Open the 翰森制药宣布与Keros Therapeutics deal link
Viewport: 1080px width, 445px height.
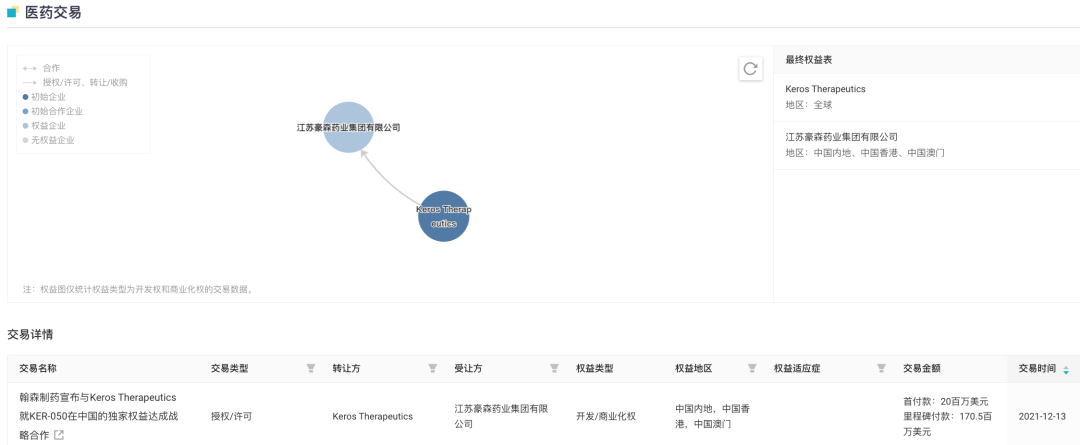[x=98, y=416]
